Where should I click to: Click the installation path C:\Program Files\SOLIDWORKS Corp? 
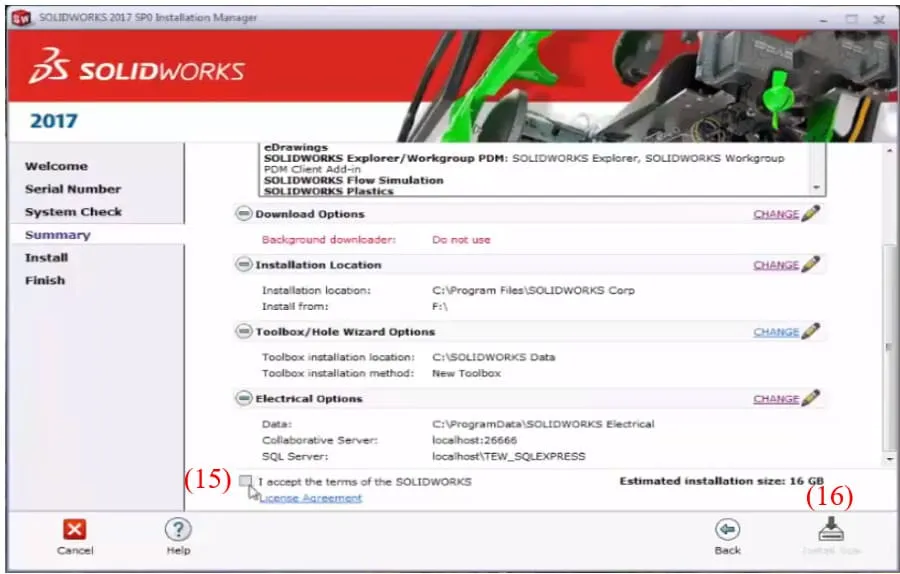pyautogui.click(x=533, y=290)
